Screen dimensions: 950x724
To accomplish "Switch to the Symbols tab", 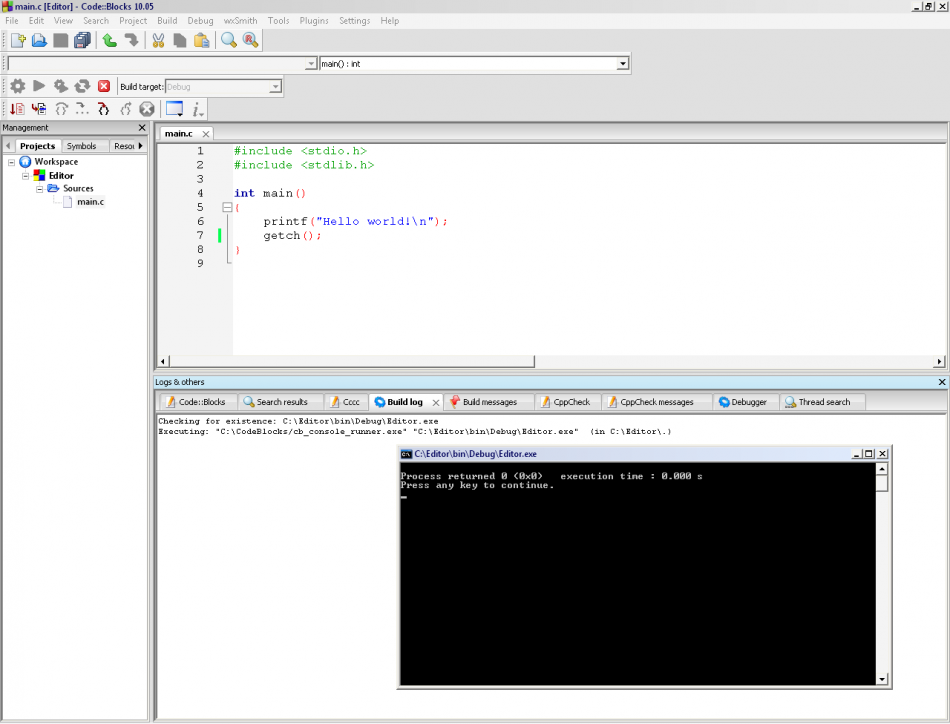I will click(81, 146).
